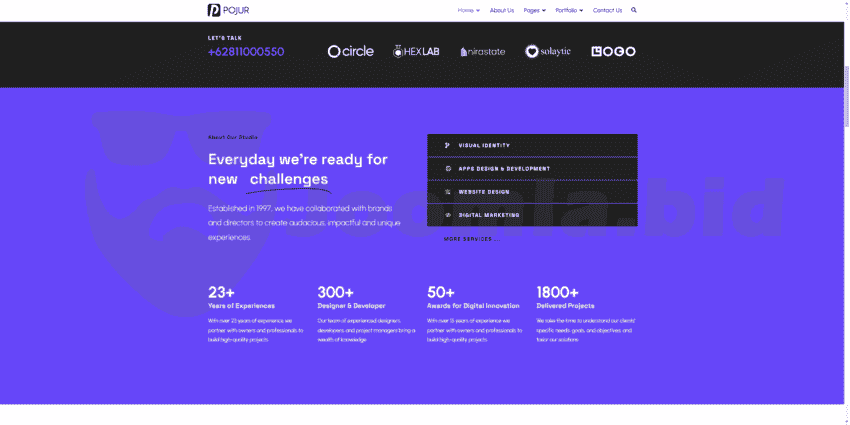Click the icon beside Digital Marketing
850x425 pixels.
click(447, 215)
